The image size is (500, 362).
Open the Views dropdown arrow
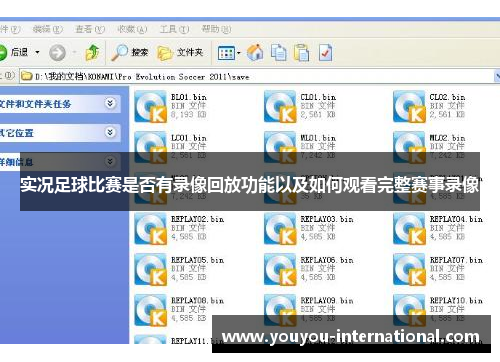[239, 53]
